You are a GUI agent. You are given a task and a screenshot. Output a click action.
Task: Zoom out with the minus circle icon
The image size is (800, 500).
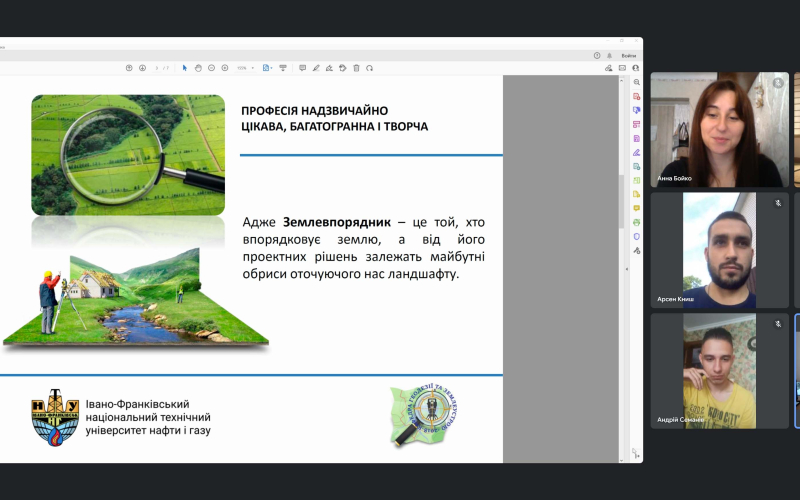pyautogui.click(x=211, y=68)
